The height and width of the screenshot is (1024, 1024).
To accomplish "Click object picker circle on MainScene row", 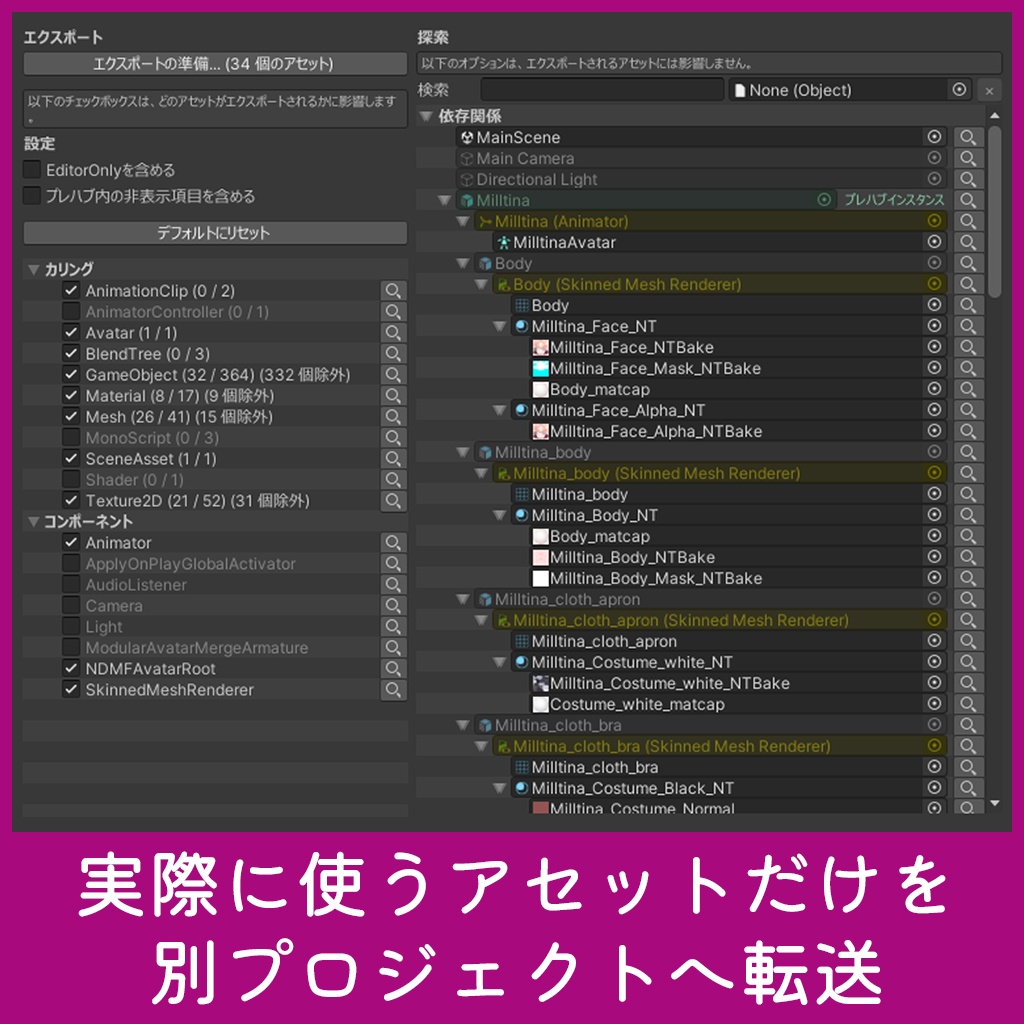I will click(x=935, y=136).
